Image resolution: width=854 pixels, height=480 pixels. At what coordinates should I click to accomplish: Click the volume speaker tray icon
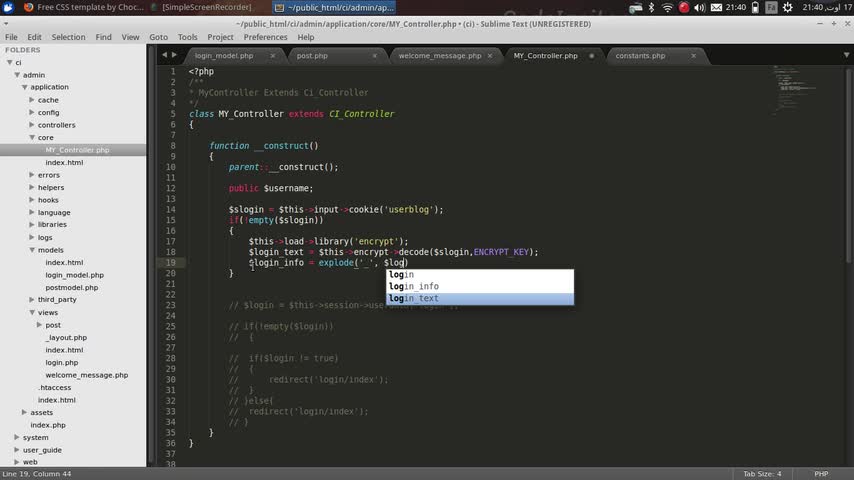[x=700, y=7]
